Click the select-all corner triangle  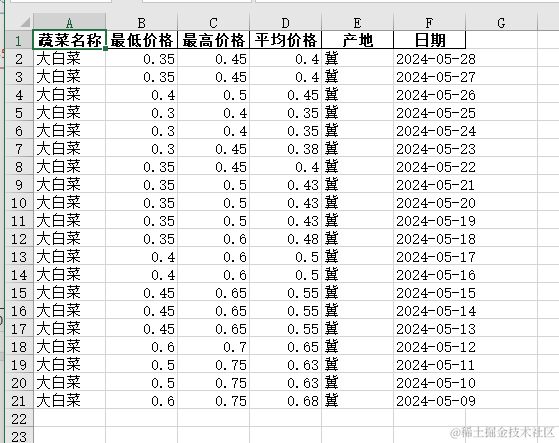[x=25, y=22]
